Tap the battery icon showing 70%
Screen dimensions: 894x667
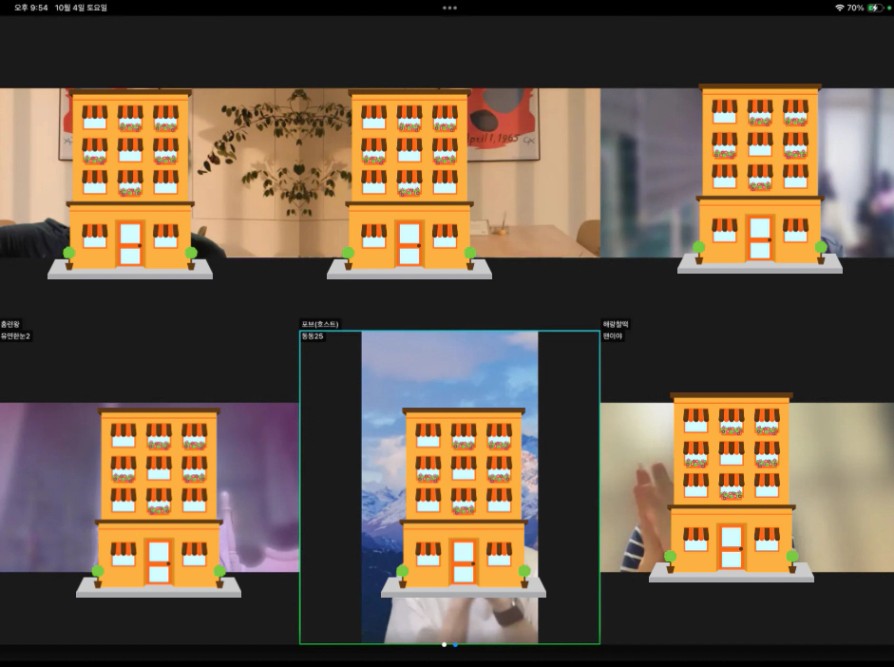click(876, 7)
